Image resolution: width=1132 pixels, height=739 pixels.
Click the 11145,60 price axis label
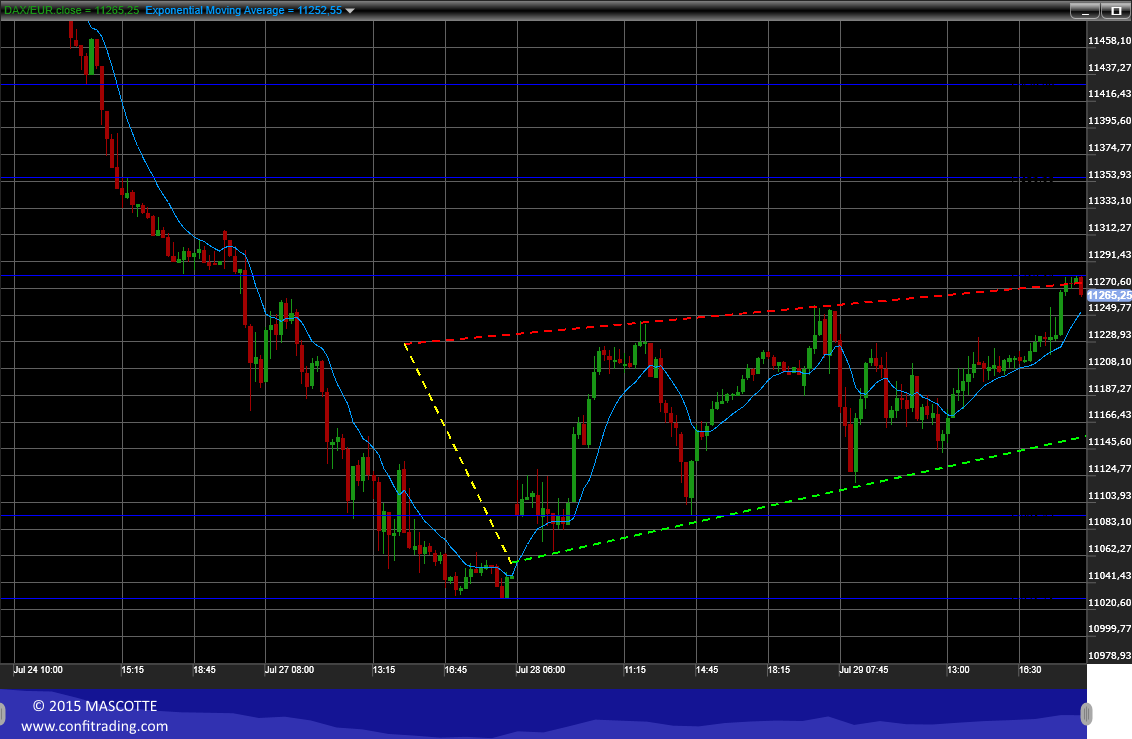pos(1109,442)
